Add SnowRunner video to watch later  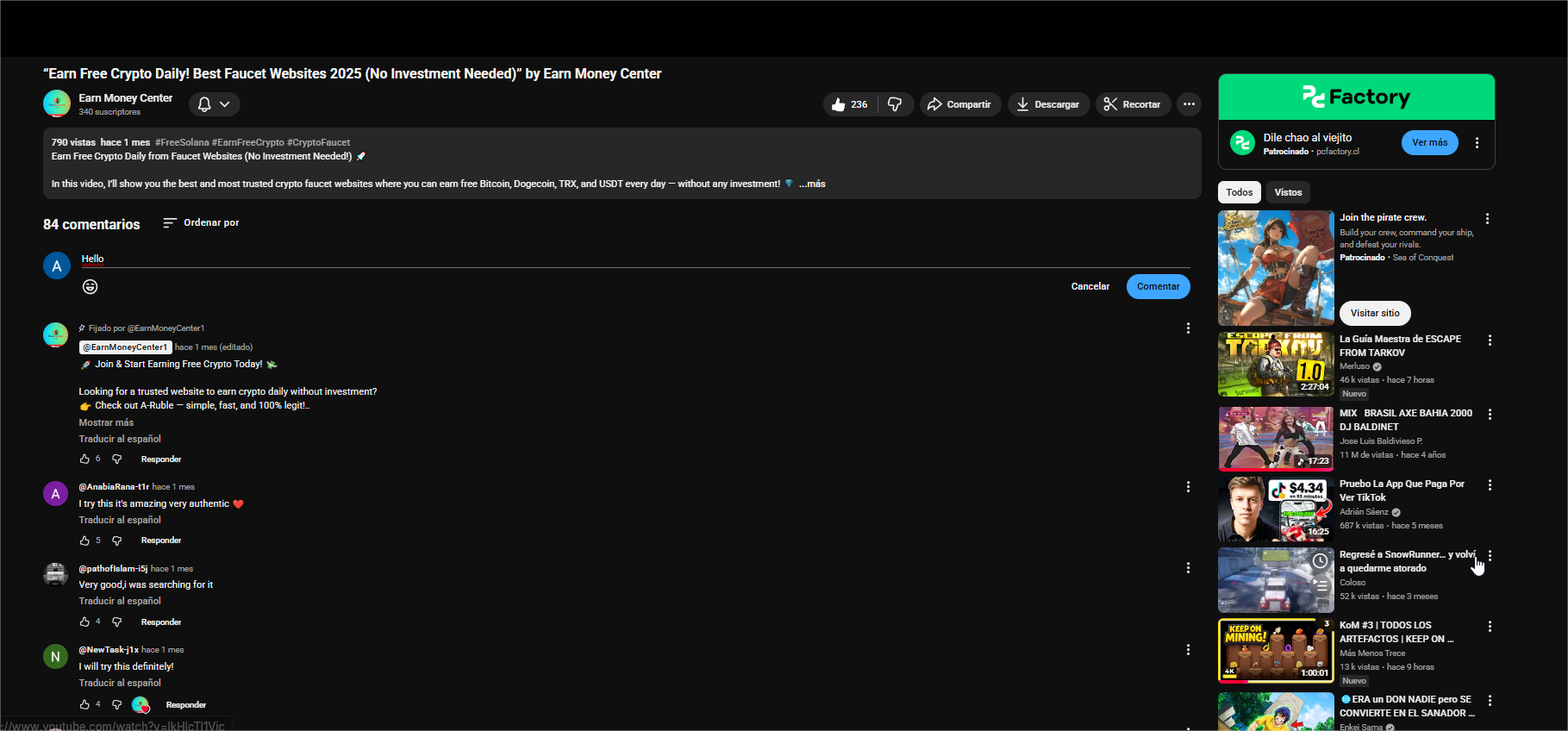(x=1320, y=561)
